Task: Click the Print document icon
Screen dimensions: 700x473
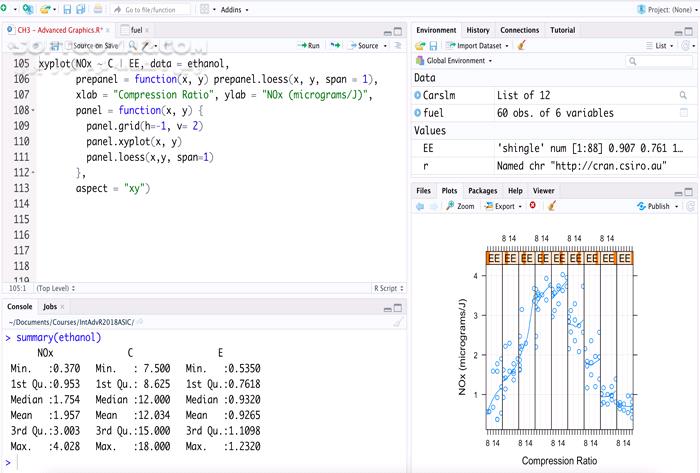Action: point(98,9)
